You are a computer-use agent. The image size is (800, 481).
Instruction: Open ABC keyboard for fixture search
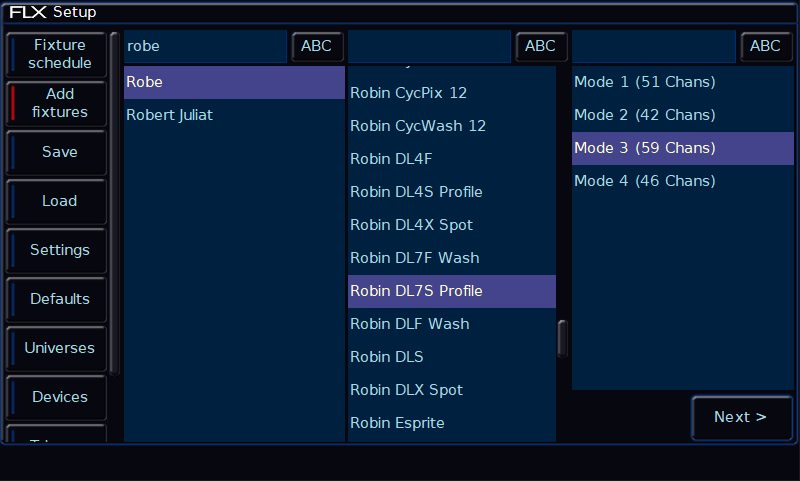pos(540,46)
